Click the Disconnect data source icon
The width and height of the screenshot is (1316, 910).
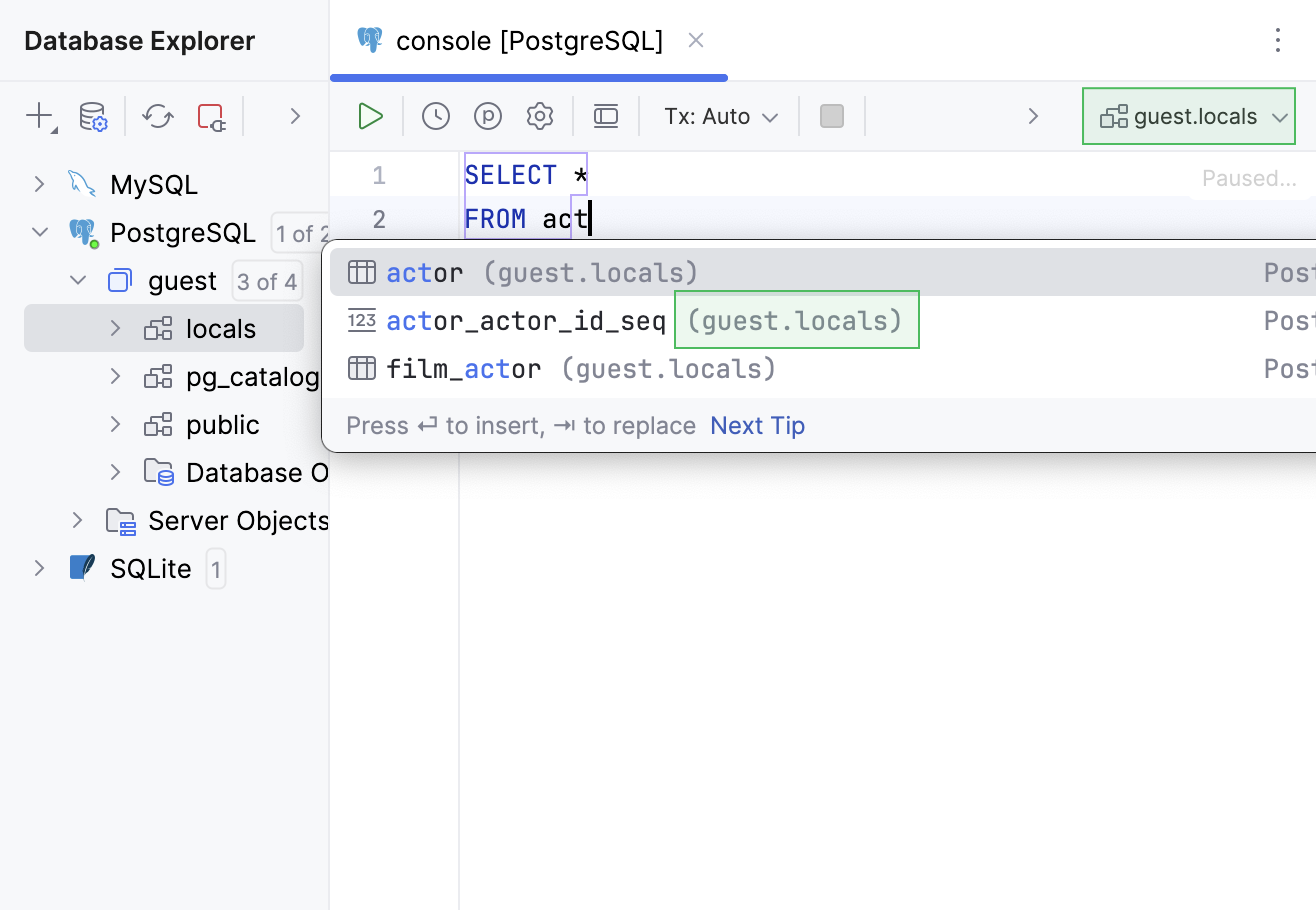[211, 117]
